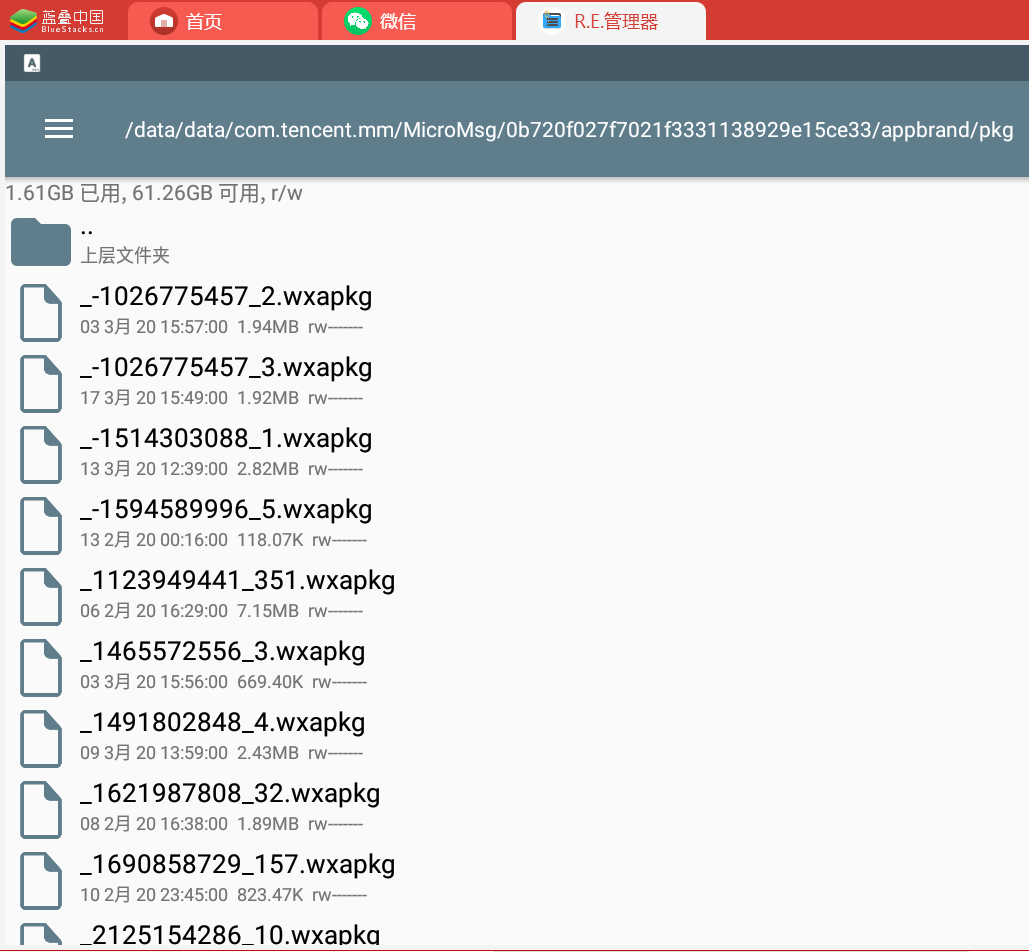Click file icon of _-1026775457_3.wxapkg
Screen dimensions: 1029x952
pos(41,384)
